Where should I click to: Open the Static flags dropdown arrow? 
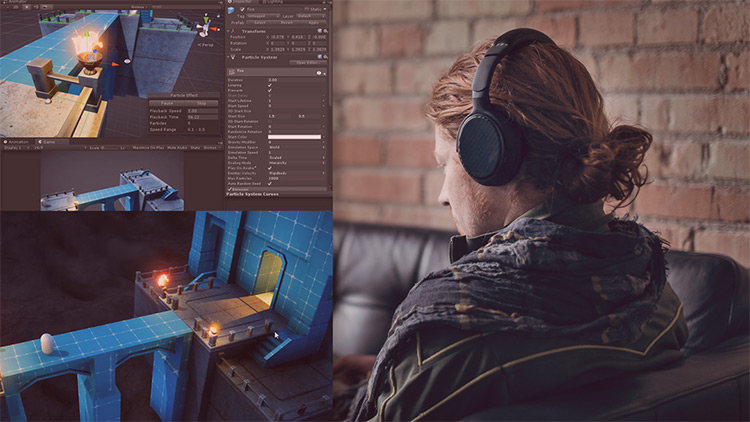click(x=325, y=9)
